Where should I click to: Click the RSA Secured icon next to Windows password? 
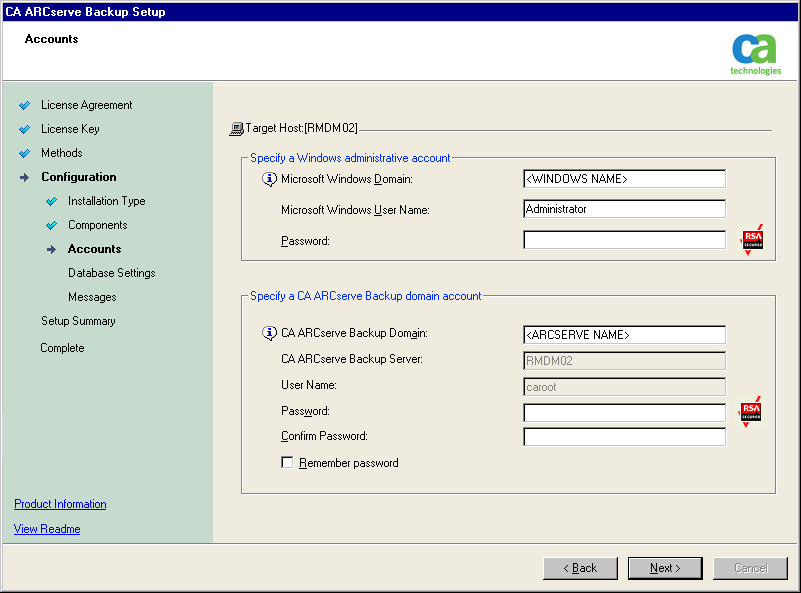pyautogui.click(x=751, y=240)
